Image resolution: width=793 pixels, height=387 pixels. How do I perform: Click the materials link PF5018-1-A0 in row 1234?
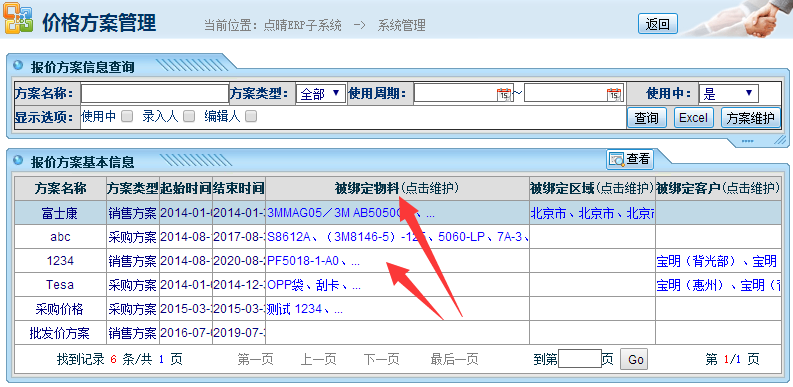302,261
